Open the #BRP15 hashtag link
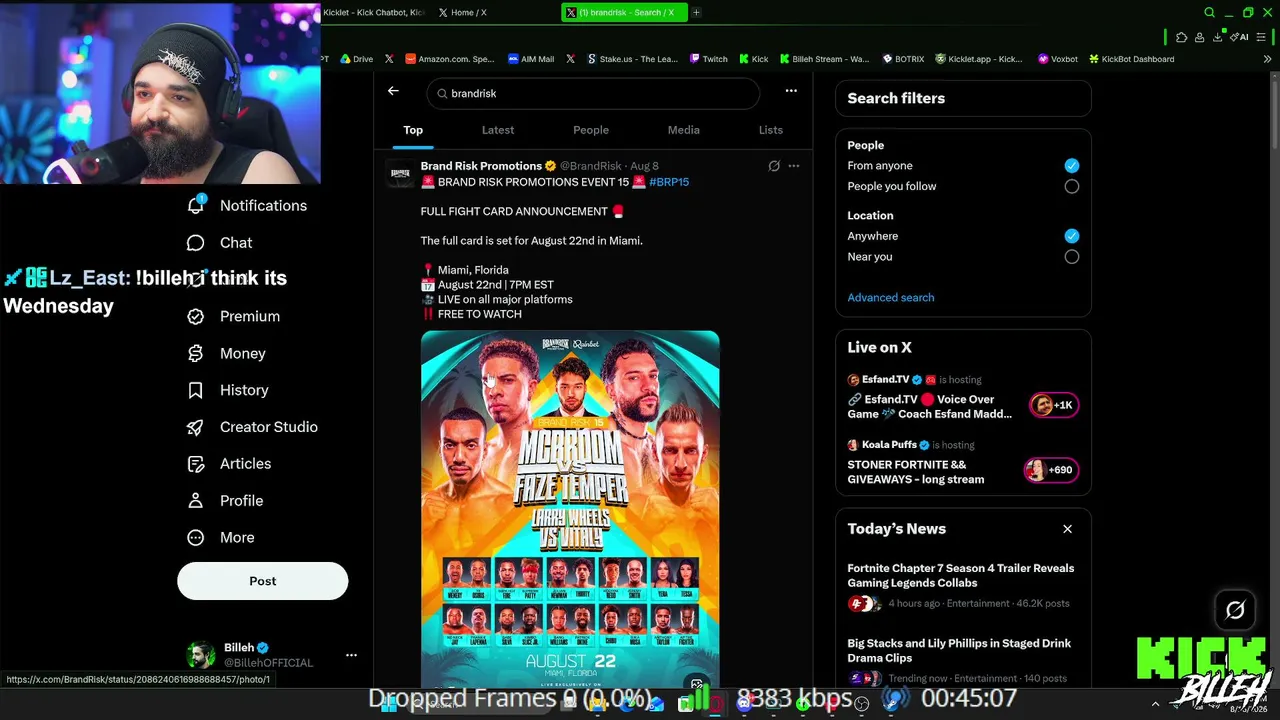Viewport: 1280px width, 720px height. click(669, 182)
